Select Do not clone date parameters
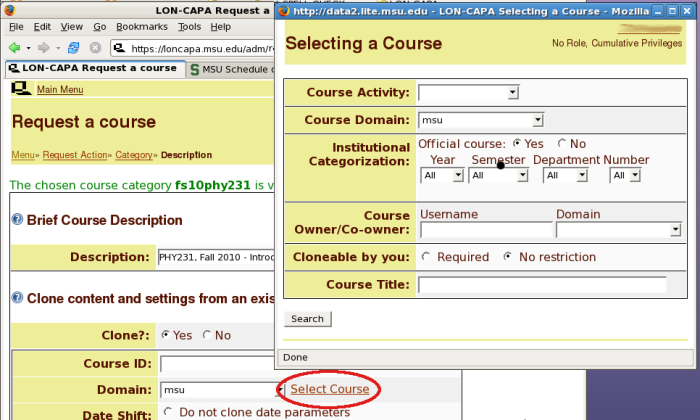This screenshot has height=420, width=700. point(168,412)
